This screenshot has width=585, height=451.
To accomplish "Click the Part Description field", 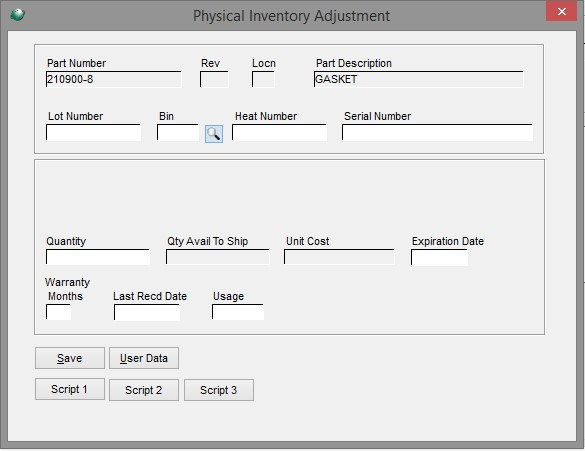I will coord(419,79).
